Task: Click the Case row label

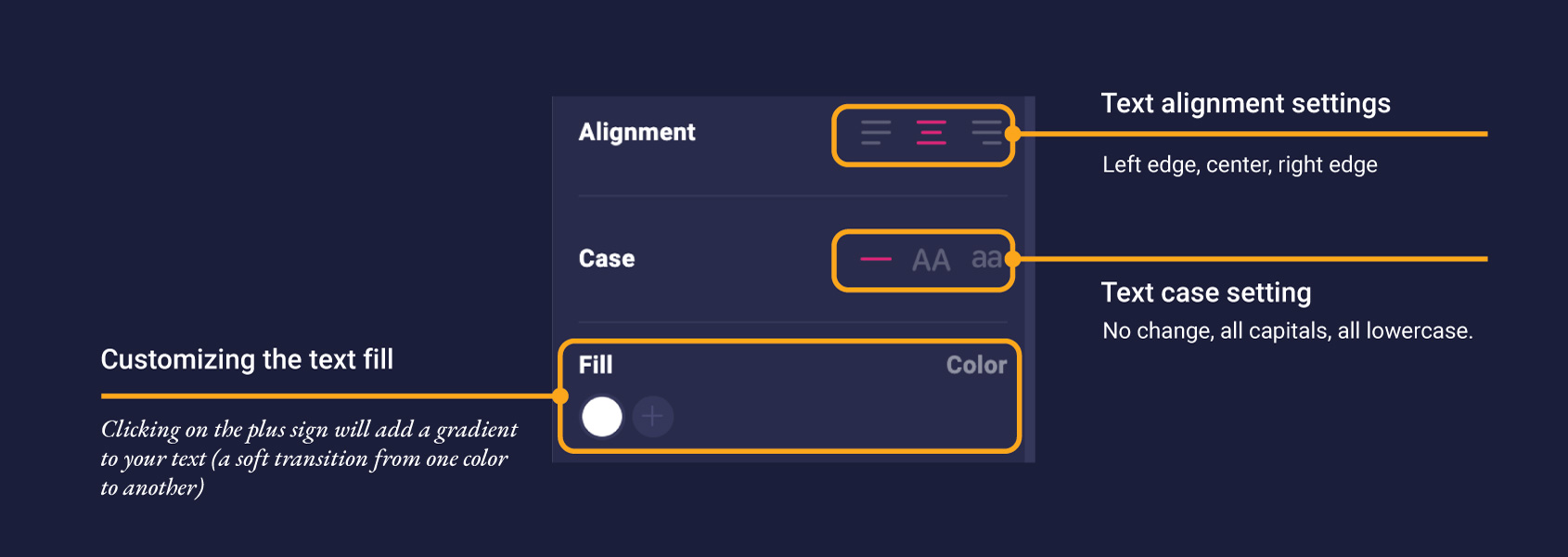Action: [x=607, y=258]
